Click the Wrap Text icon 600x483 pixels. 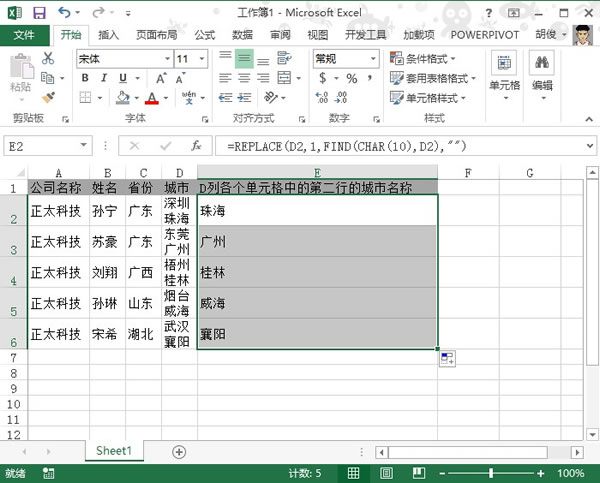point(284,58)
